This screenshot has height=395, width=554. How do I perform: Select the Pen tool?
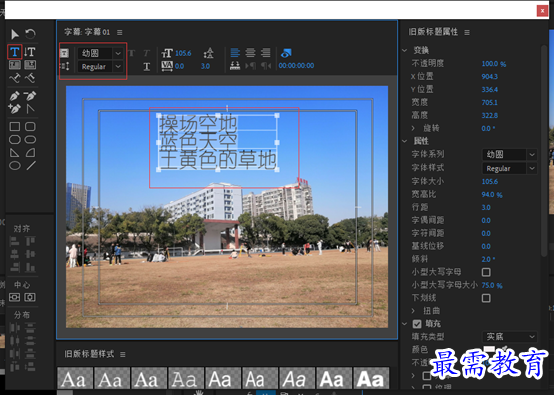[x=14, y=96]
